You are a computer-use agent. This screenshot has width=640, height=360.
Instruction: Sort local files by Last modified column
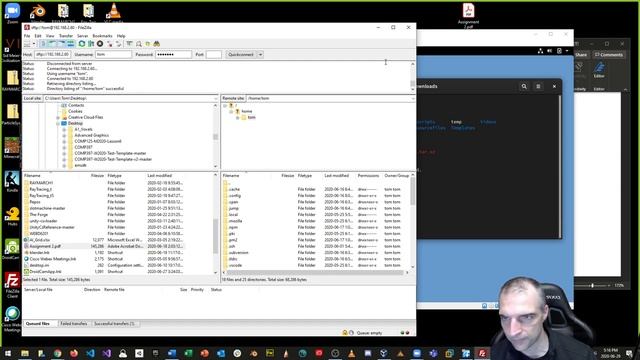click(x=159, y=176)
